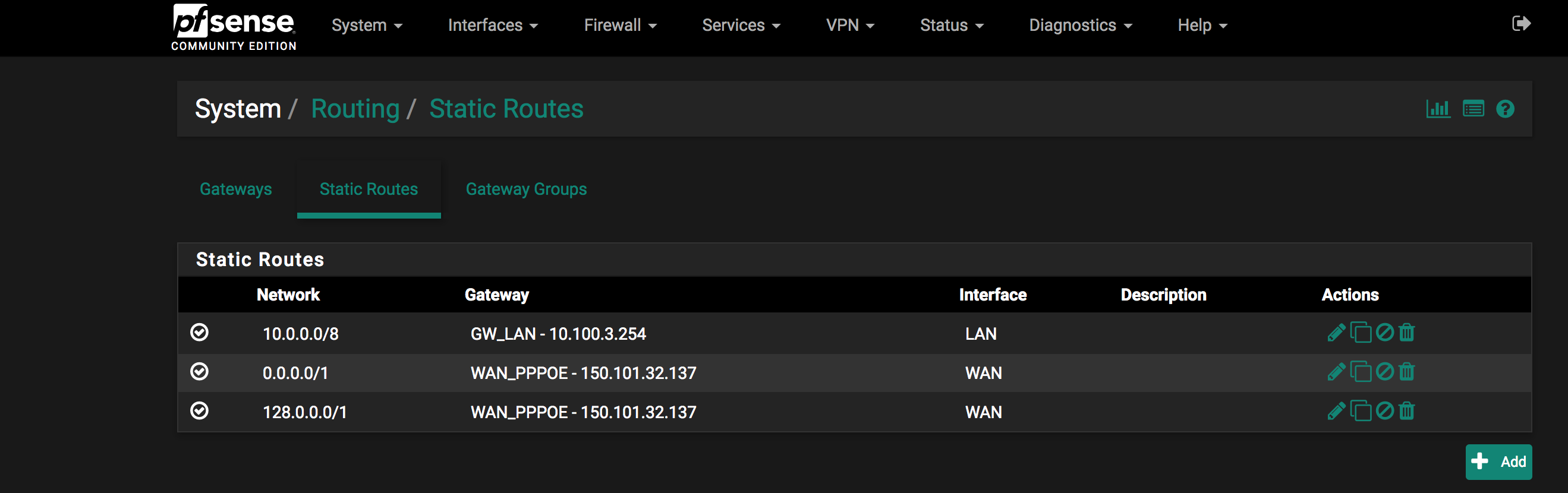Screen dimensions: 1568x493
Task: Disable the 0.0.0.0/1 route
Action: point(1385,371)
